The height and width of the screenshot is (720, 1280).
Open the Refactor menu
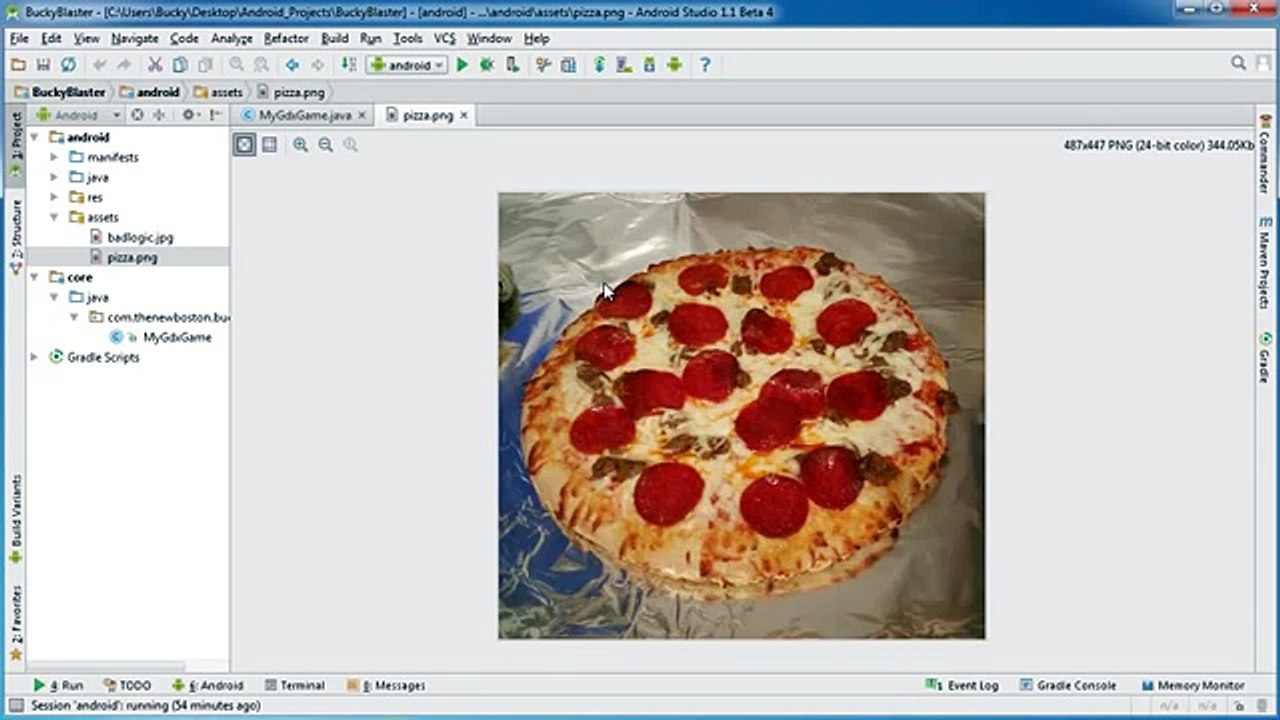pyautogui.click(x=286, y=38)
